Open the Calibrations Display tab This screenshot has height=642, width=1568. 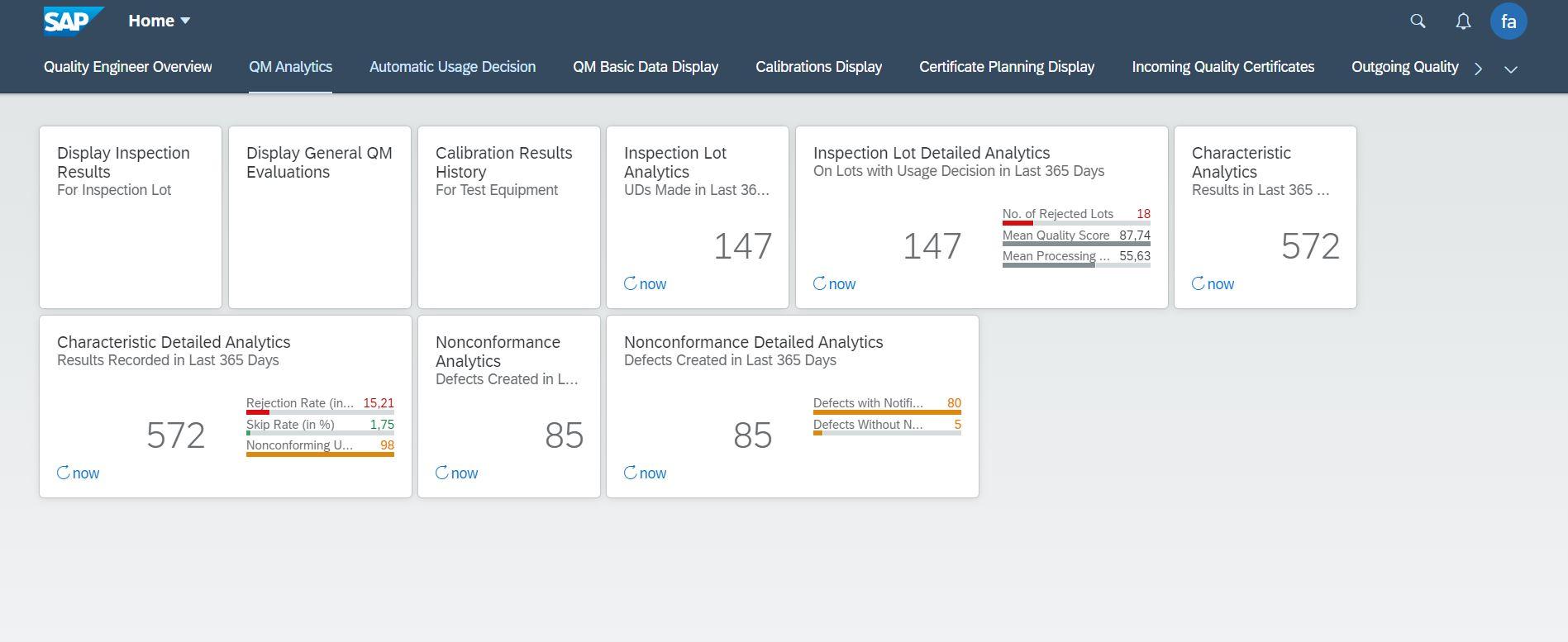point(818,67)
